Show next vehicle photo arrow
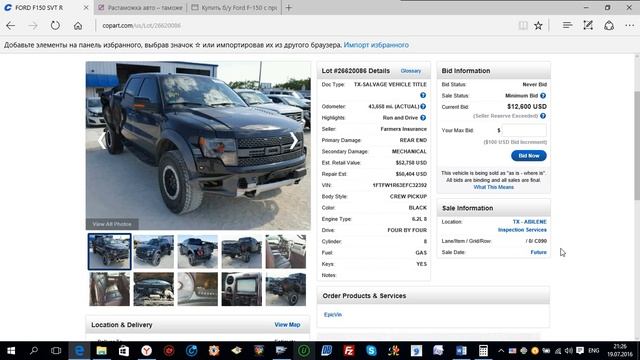Viewport: 640px width, 360px height. 294,141
